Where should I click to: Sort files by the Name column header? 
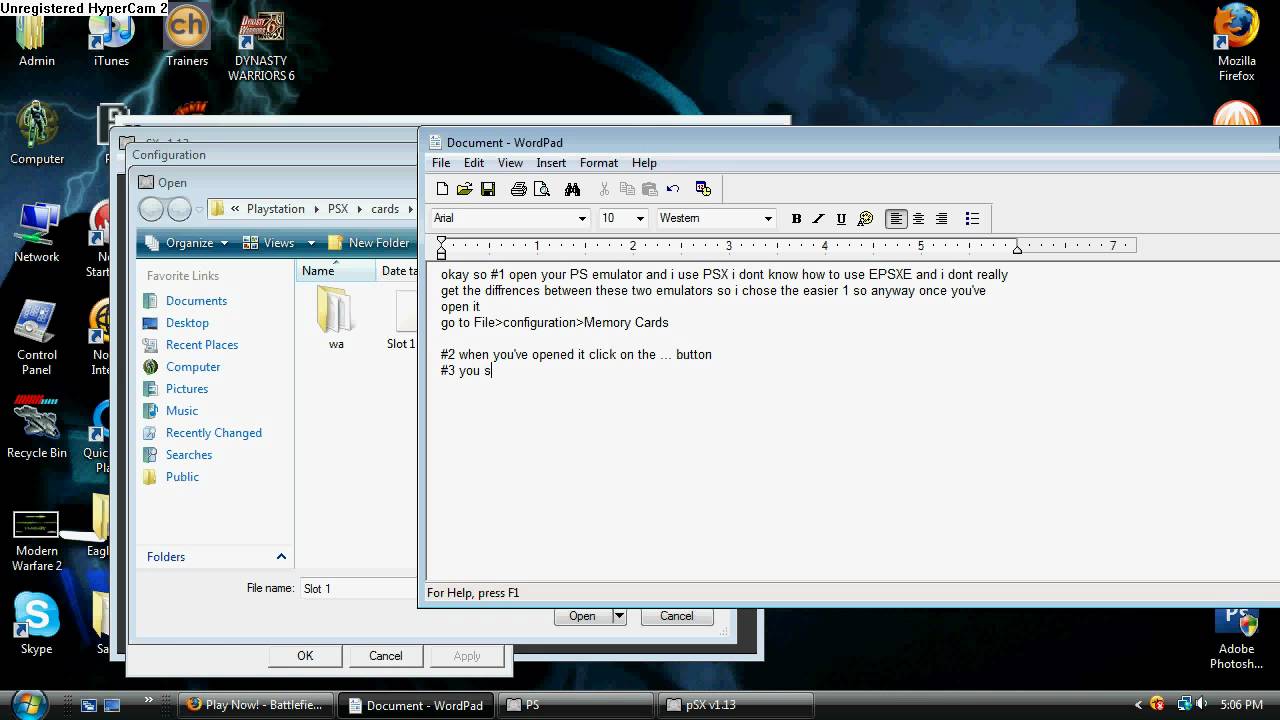pos(335,271)
